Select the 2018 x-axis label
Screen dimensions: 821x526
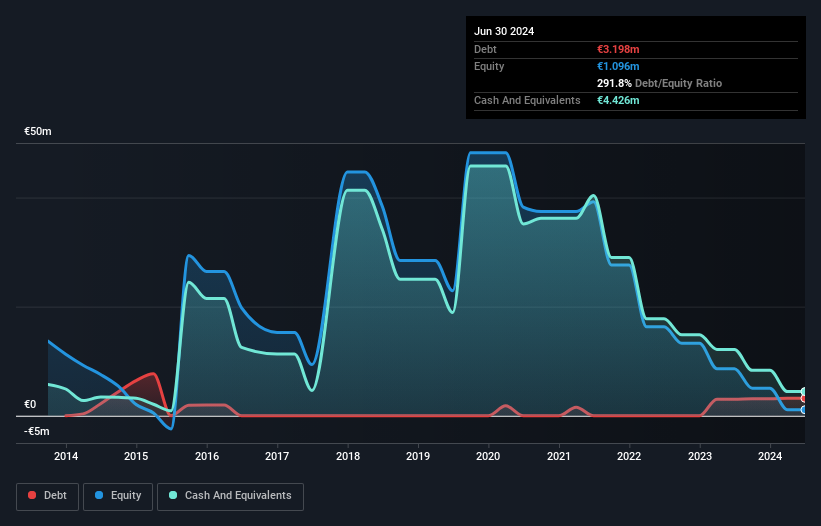tap(348, 456)
